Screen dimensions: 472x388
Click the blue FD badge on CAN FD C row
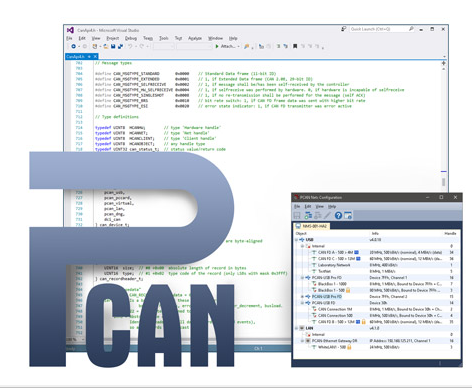tap(358, 259)
